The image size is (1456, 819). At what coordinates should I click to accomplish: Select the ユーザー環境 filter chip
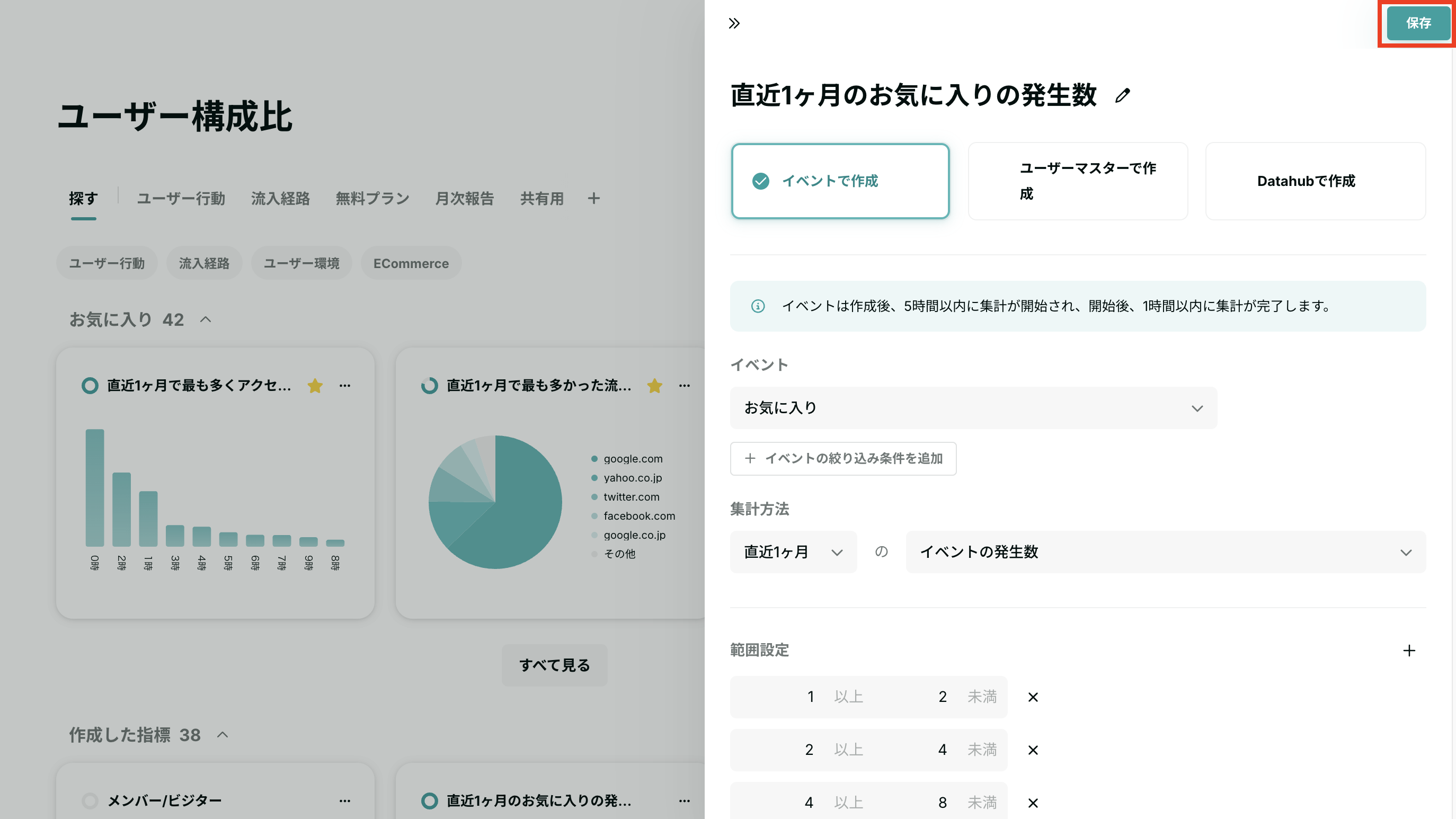301,263
